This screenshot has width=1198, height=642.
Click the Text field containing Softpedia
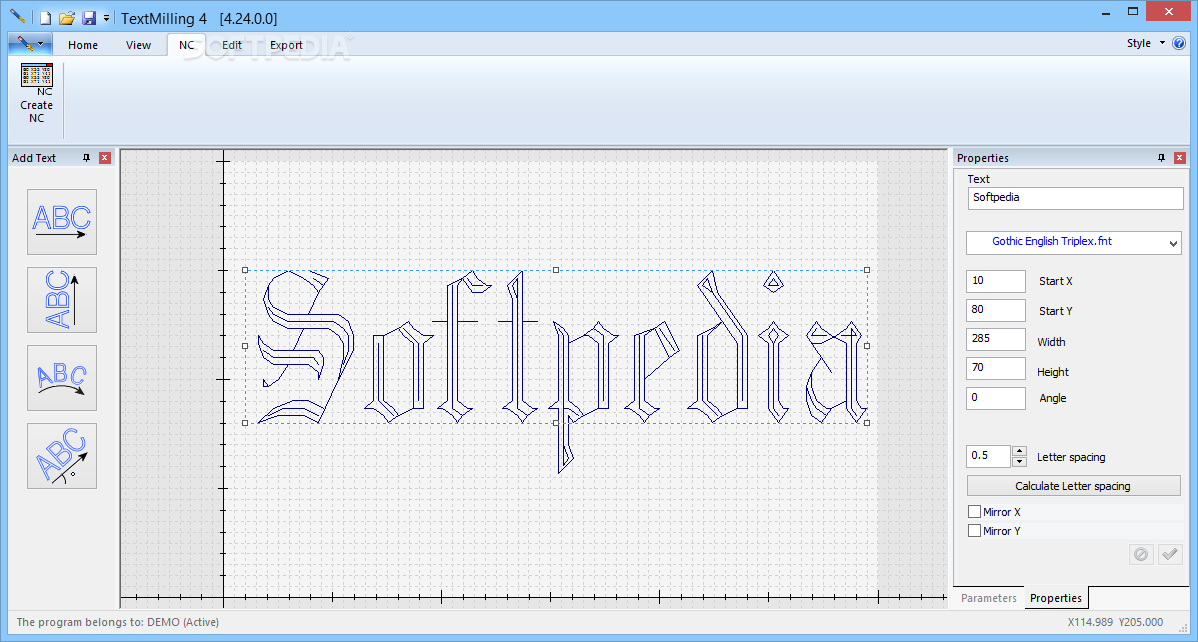[1075, 198]
